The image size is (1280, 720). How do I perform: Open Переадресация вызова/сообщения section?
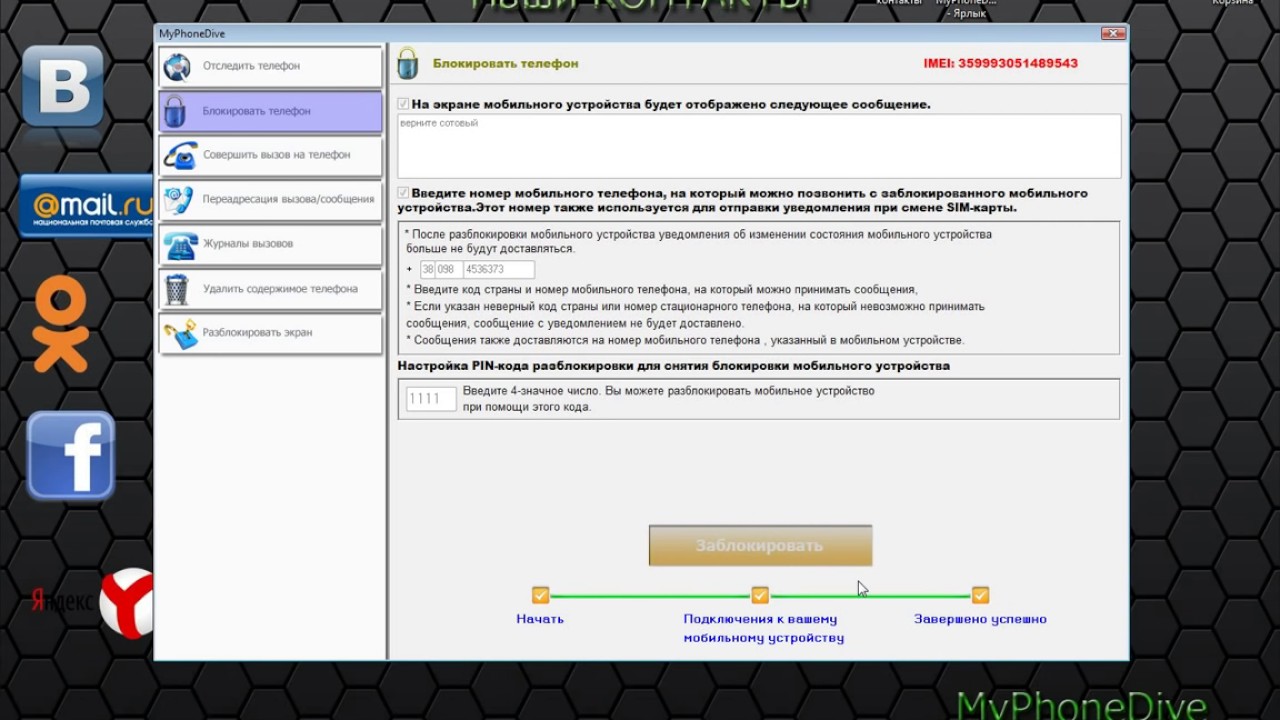[x=270, y=199]
